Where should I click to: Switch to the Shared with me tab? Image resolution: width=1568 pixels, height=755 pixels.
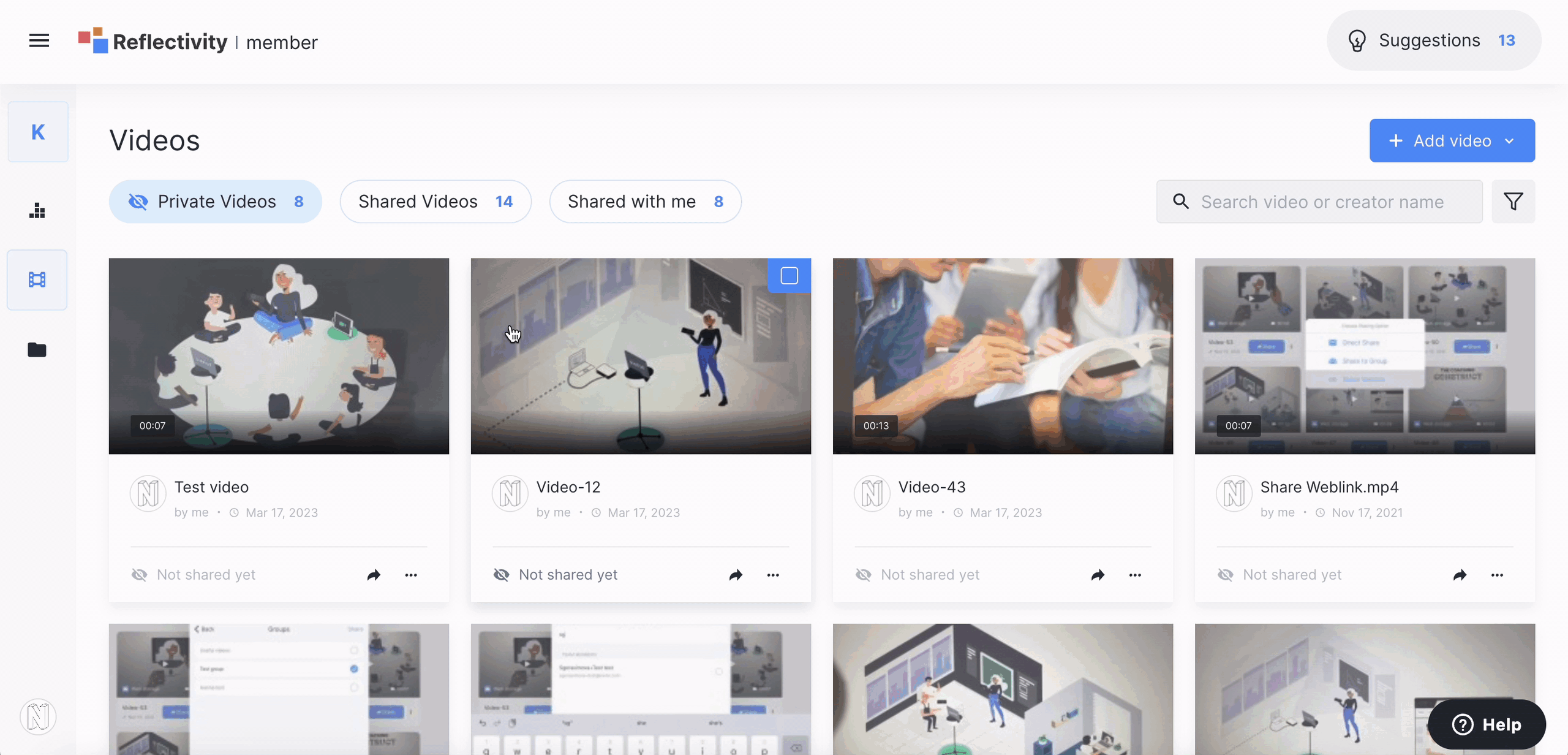click(645, 202)
